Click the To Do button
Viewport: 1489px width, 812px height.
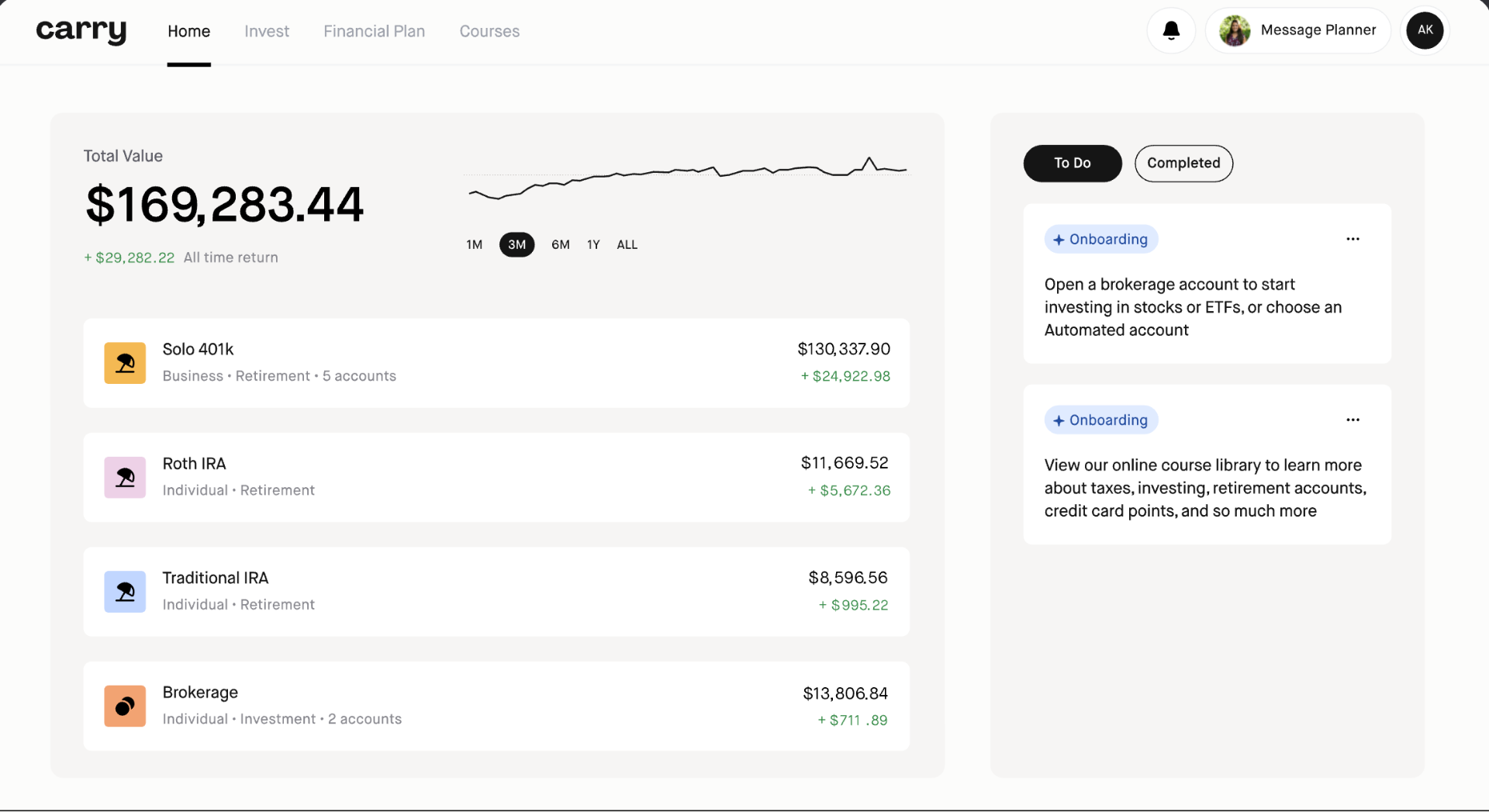coord(1072,163)
